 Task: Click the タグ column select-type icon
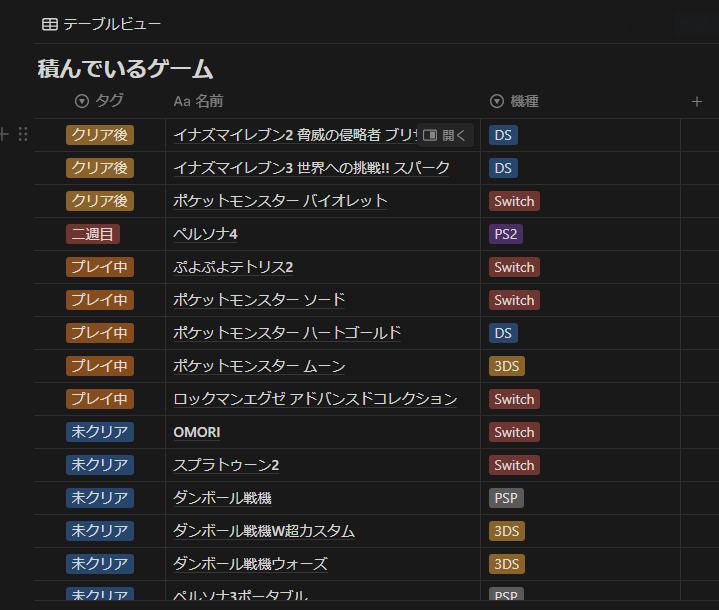[x=82, y=101]
